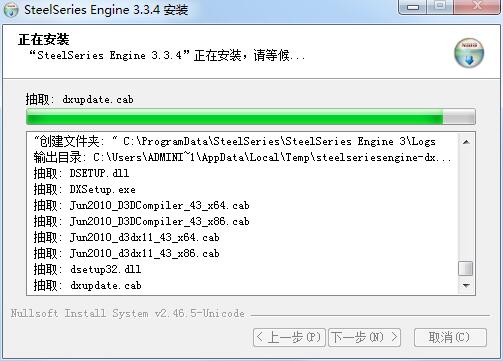Viewport: 503px width, 361px height.
Task: Click the Nullsoft Install System version text
Action: coord(128,313)
